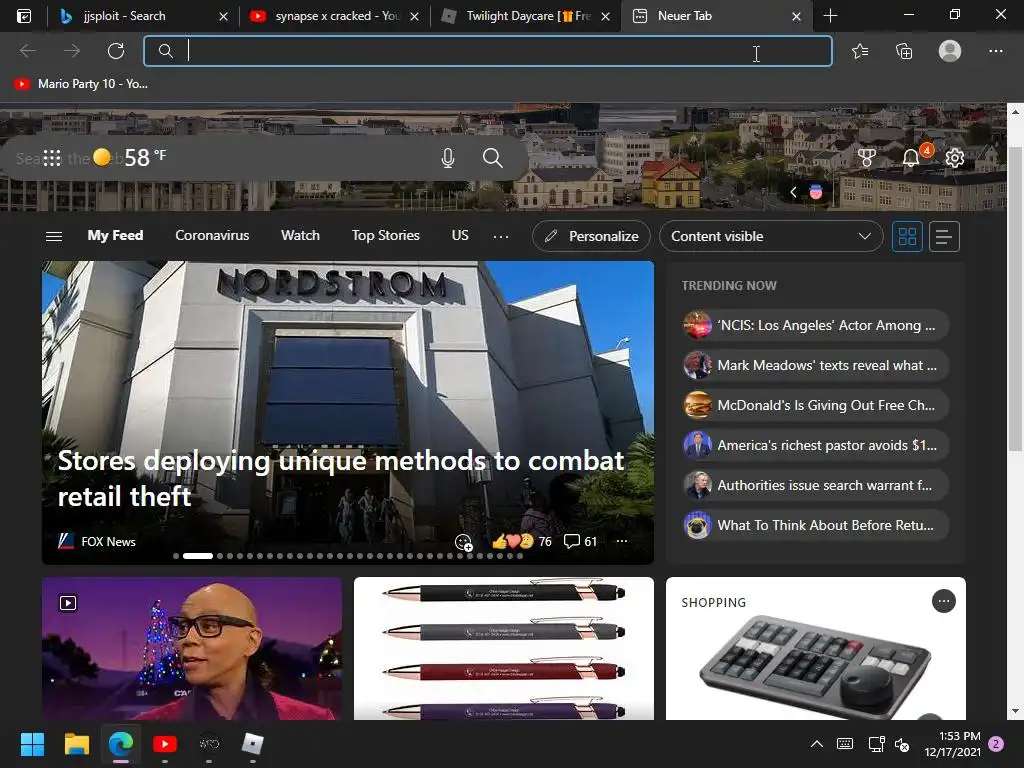
Task: Switch feed to list view layout
Action: coord(944,236)
